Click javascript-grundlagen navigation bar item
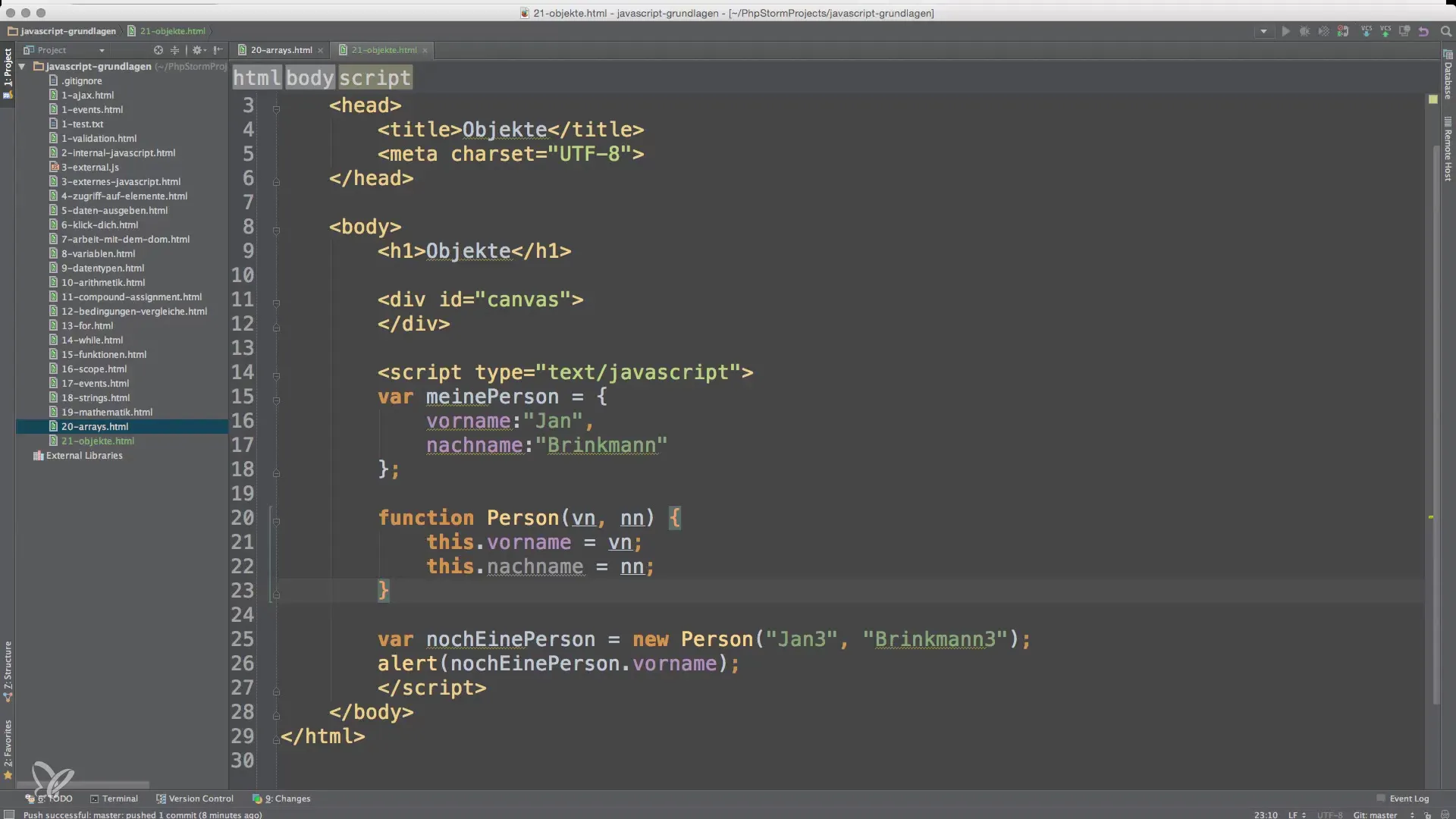The width and height of the screenshot is (1456, 819). click(61, 31)
